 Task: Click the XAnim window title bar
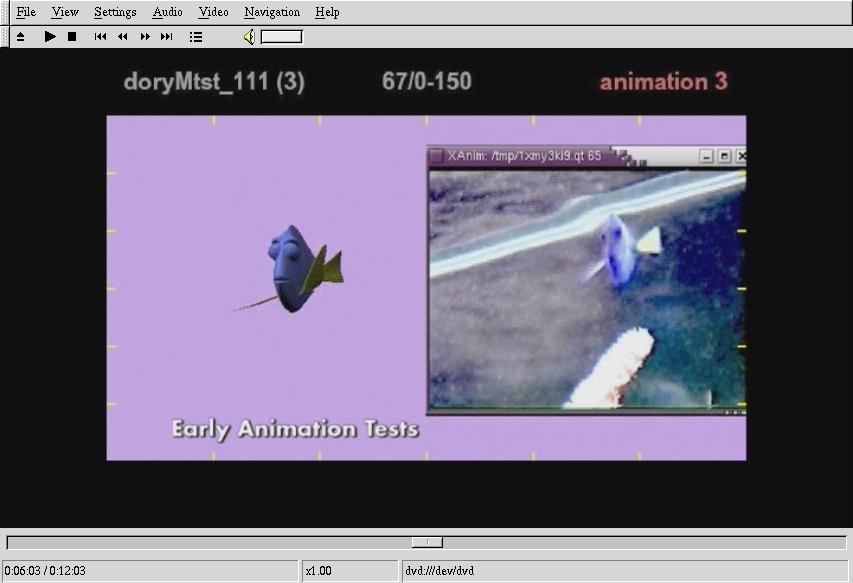(x=586, y=156)
